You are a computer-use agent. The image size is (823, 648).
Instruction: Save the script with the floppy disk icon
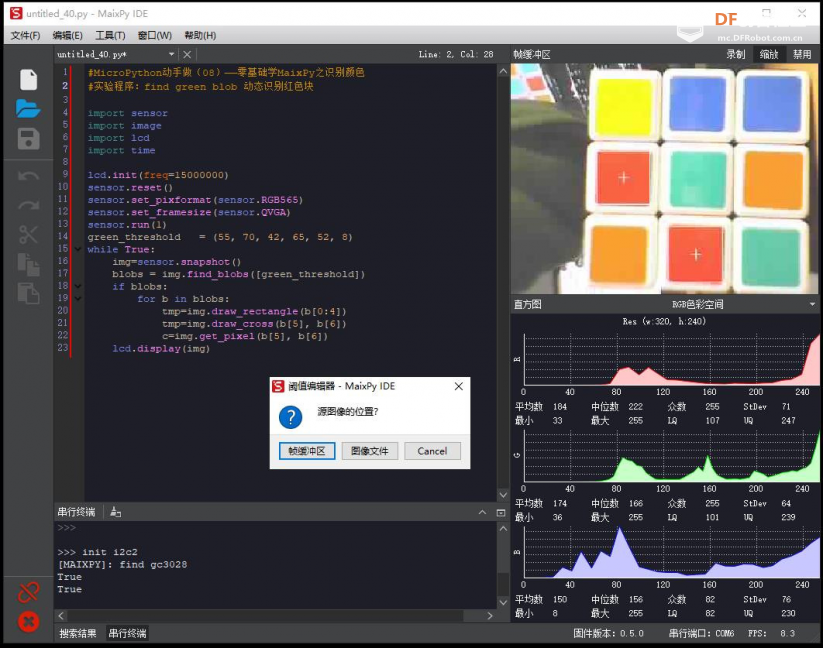tap(28, 139)
